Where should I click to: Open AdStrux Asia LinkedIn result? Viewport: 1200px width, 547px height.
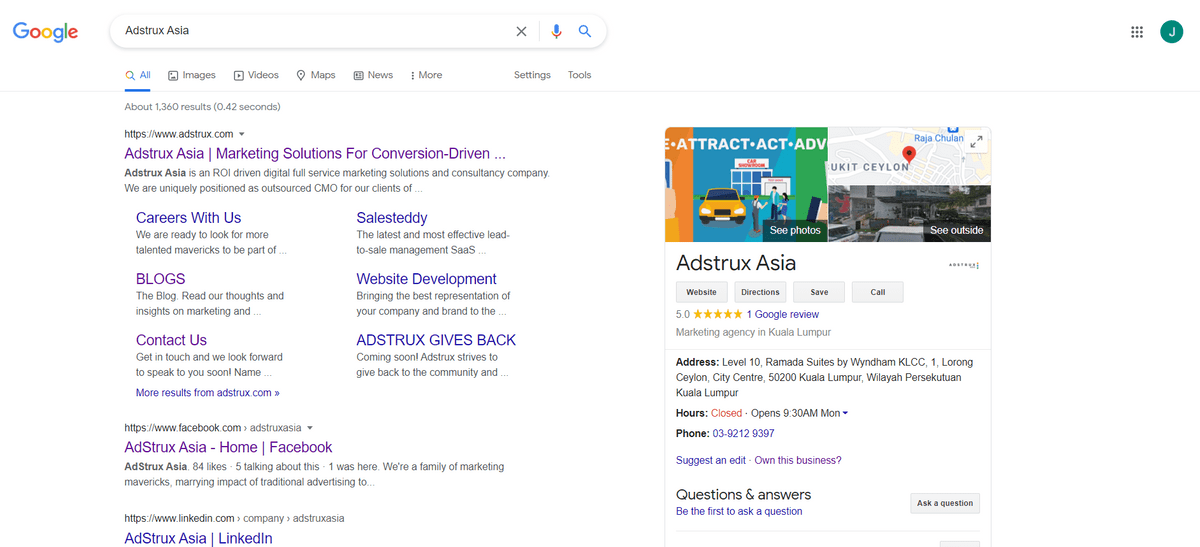(198, 539)
